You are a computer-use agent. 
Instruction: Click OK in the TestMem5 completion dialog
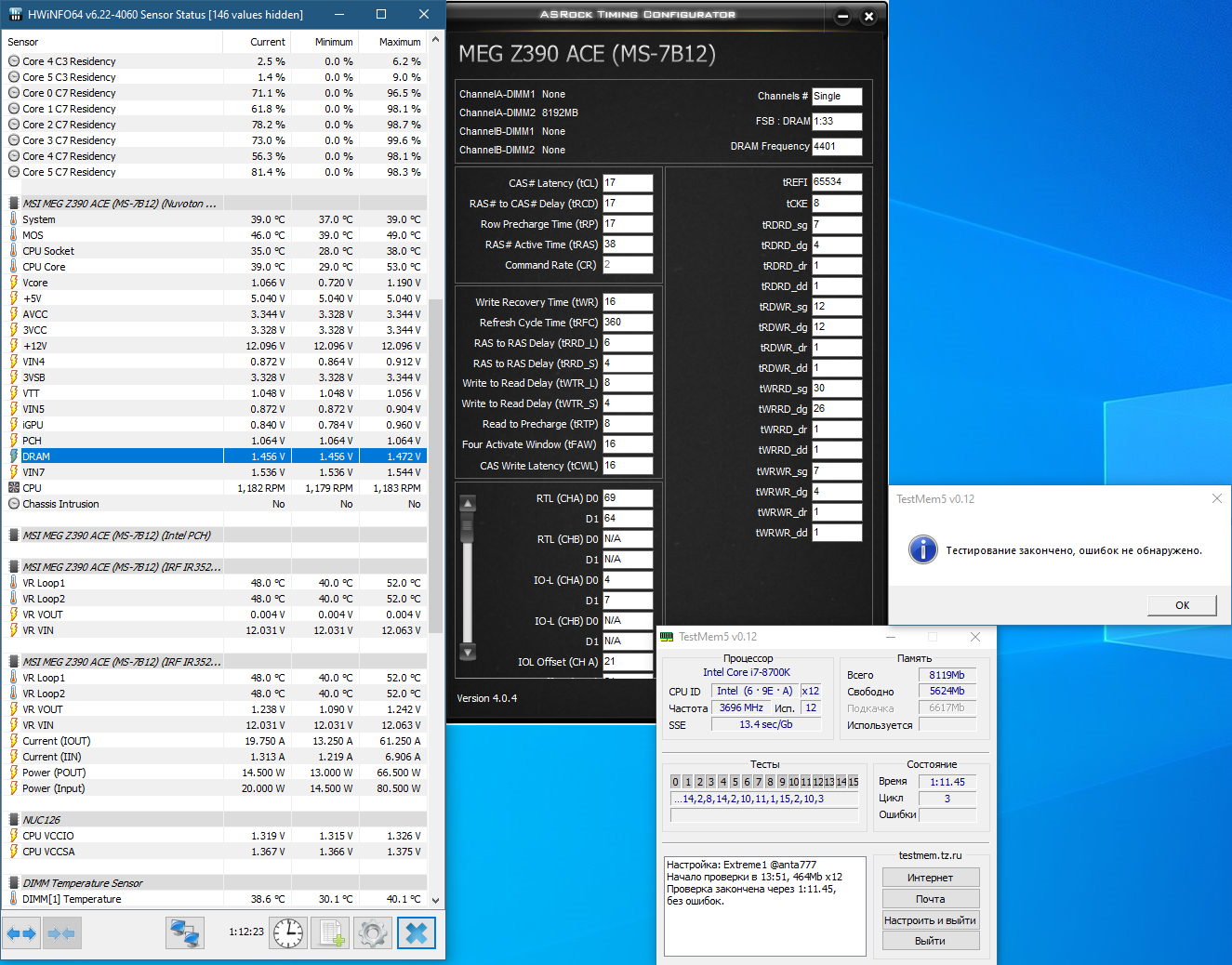(1182, 605)
